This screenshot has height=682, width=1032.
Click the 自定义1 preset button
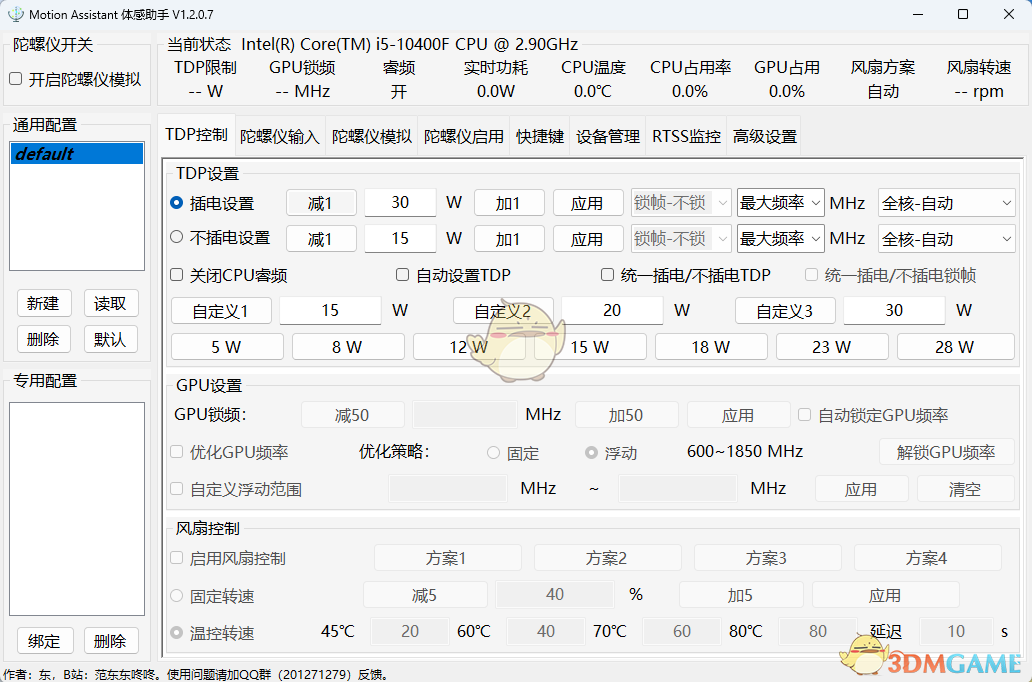222,311
